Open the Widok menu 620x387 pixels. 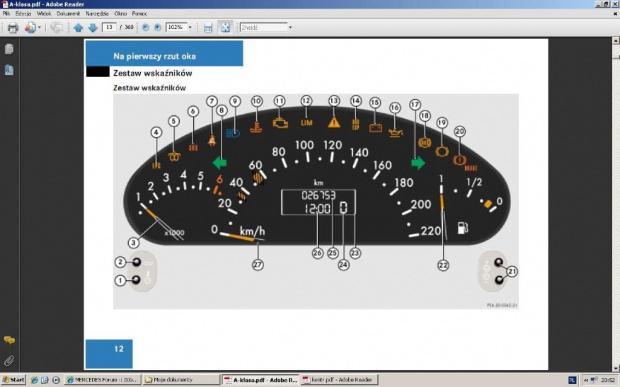coord(44,13)
